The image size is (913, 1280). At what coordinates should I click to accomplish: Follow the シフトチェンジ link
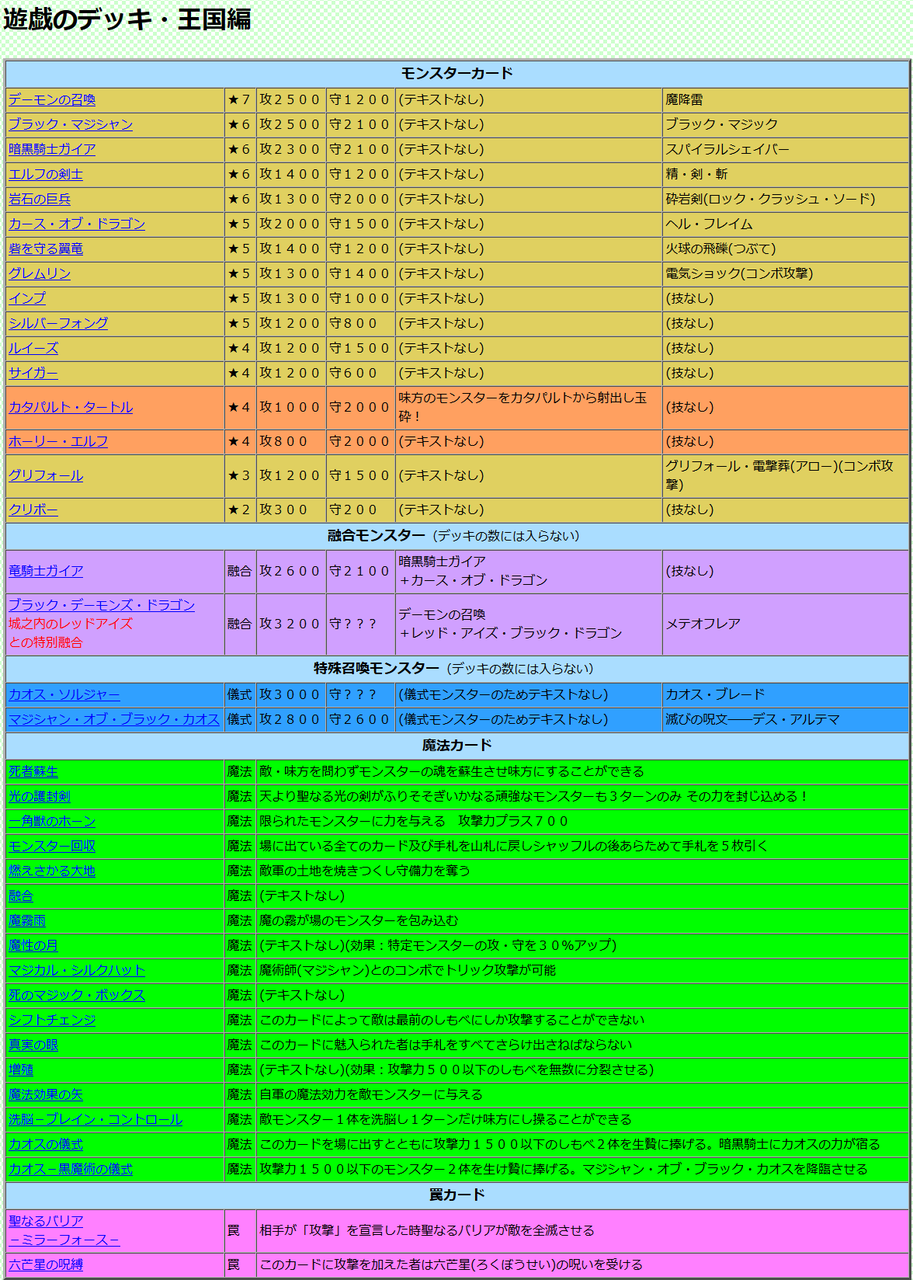tap(52, 1021)
